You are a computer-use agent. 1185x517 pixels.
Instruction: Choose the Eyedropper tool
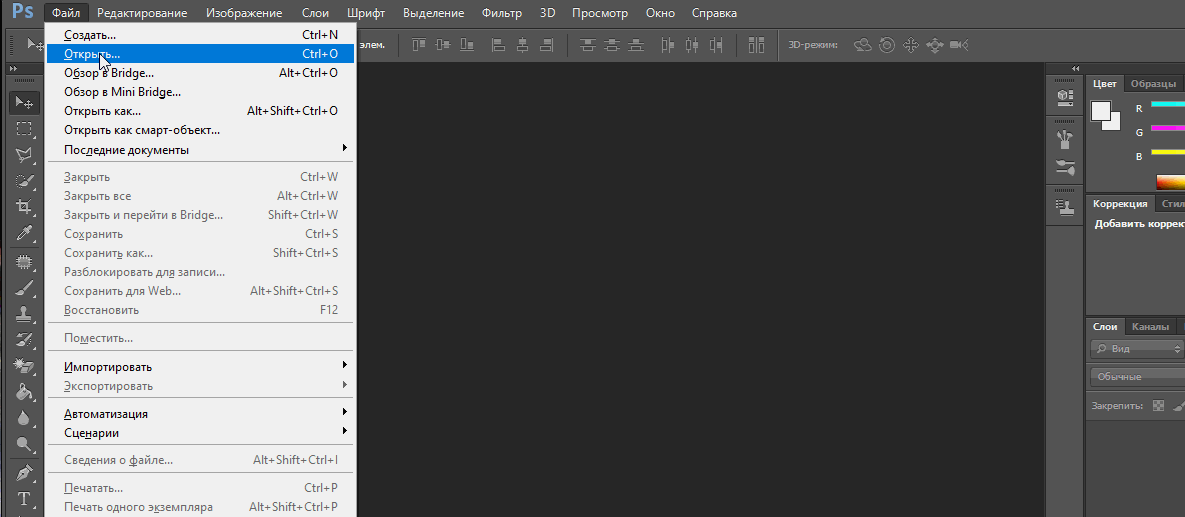(24, 233)
